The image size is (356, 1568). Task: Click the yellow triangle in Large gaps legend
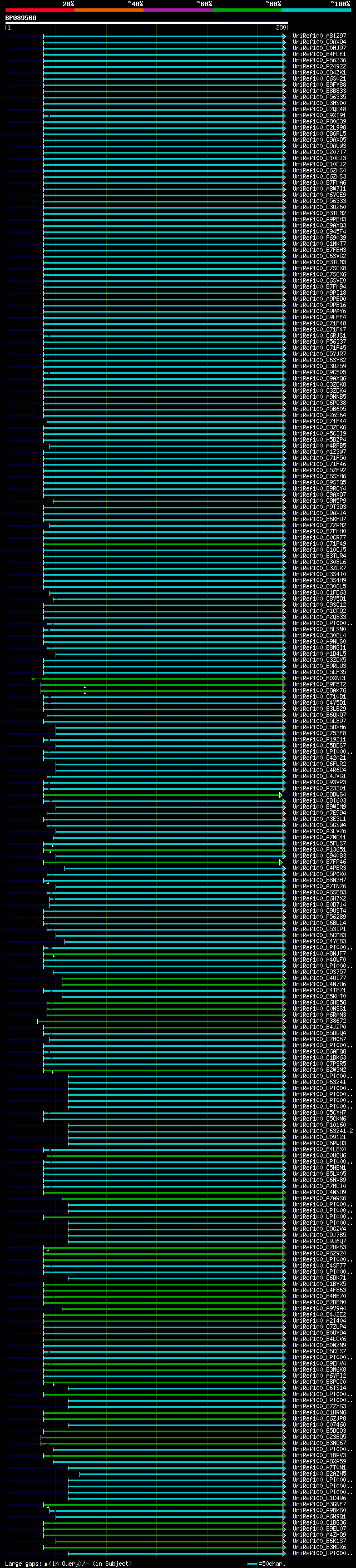46,1564
